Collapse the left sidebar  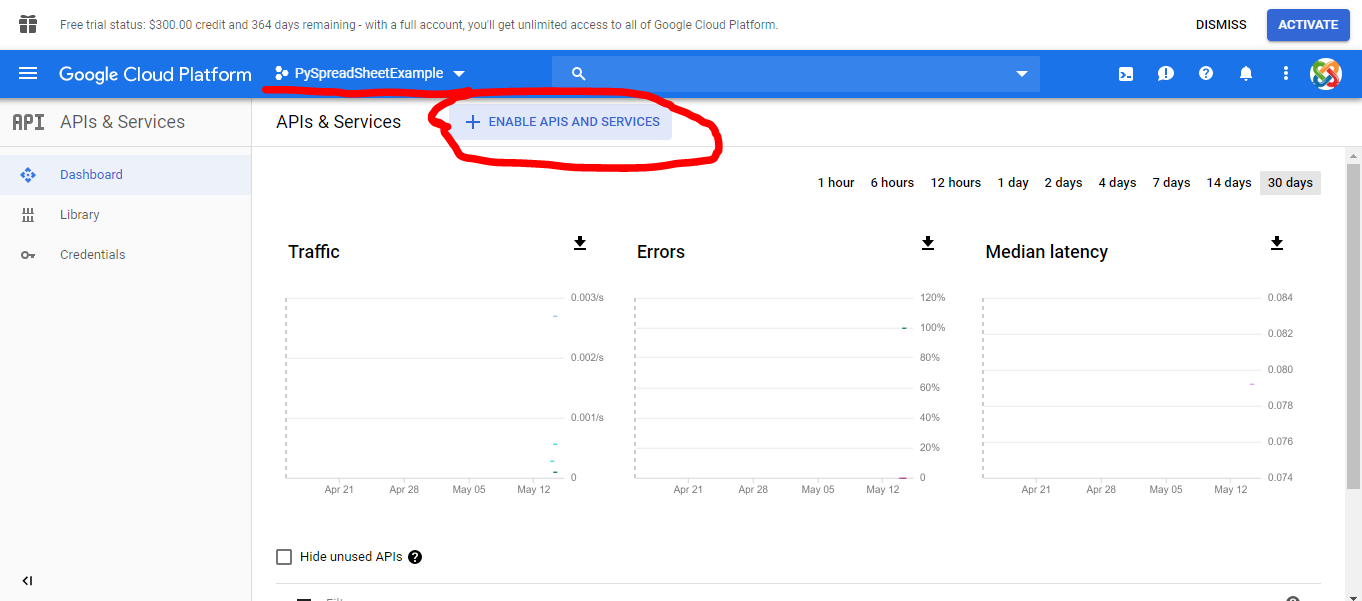[x=27, y=580]
